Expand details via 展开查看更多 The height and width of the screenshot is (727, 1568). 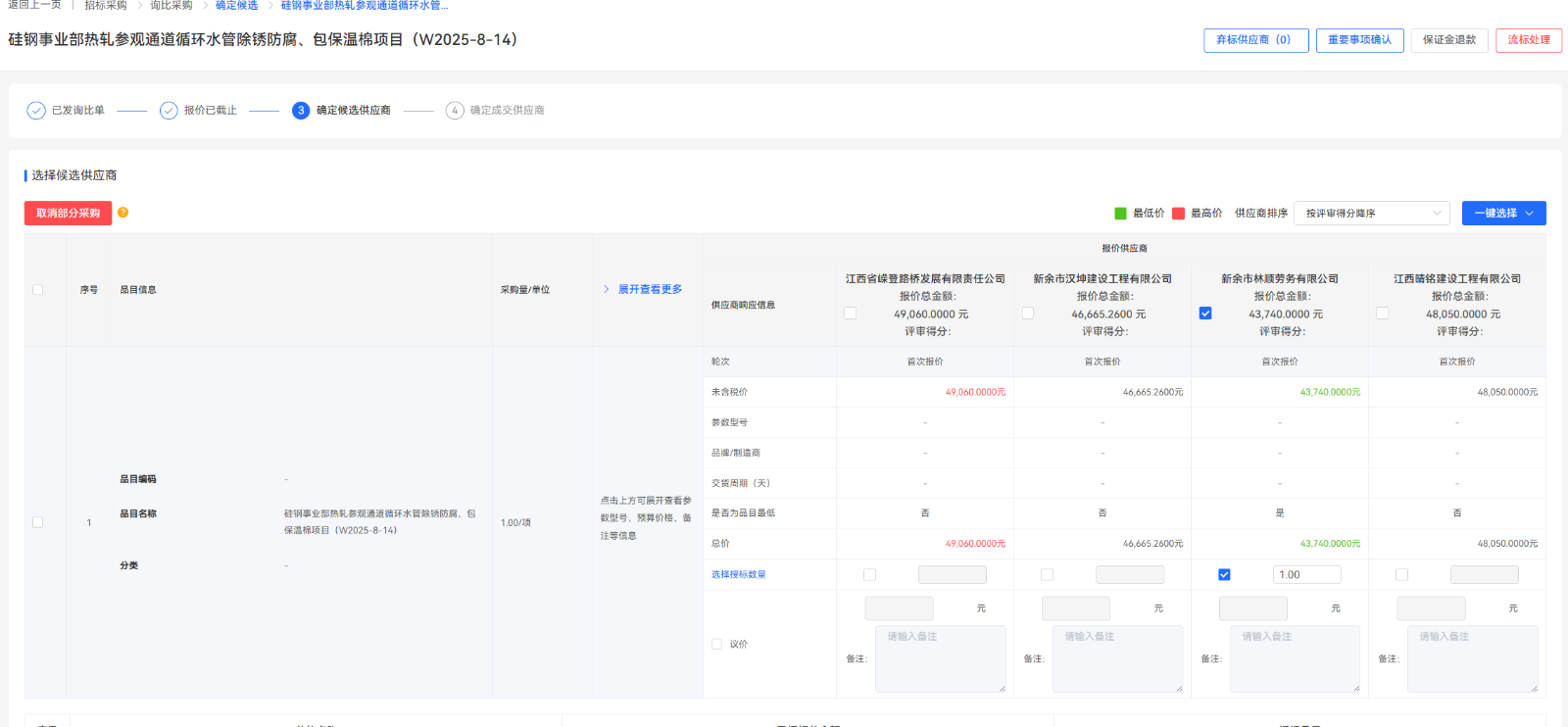650,289
